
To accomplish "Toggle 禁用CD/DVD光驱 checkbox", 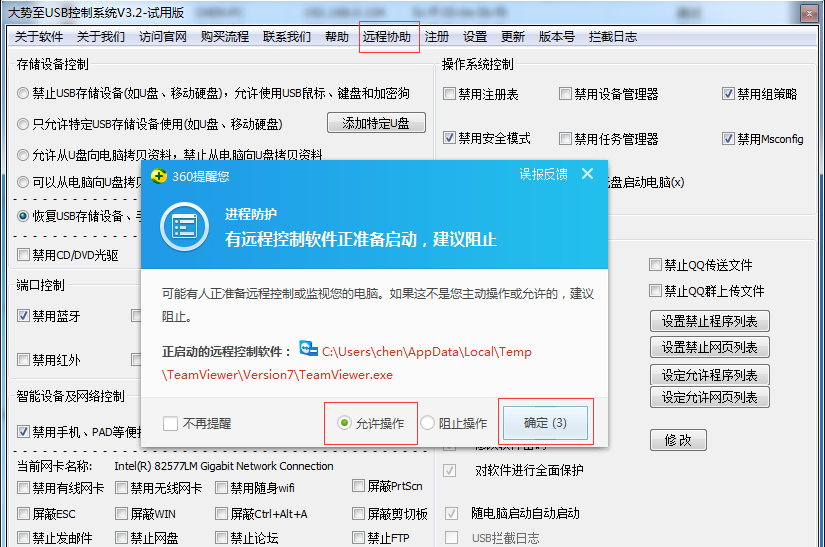I will click(x=23, y=255).
